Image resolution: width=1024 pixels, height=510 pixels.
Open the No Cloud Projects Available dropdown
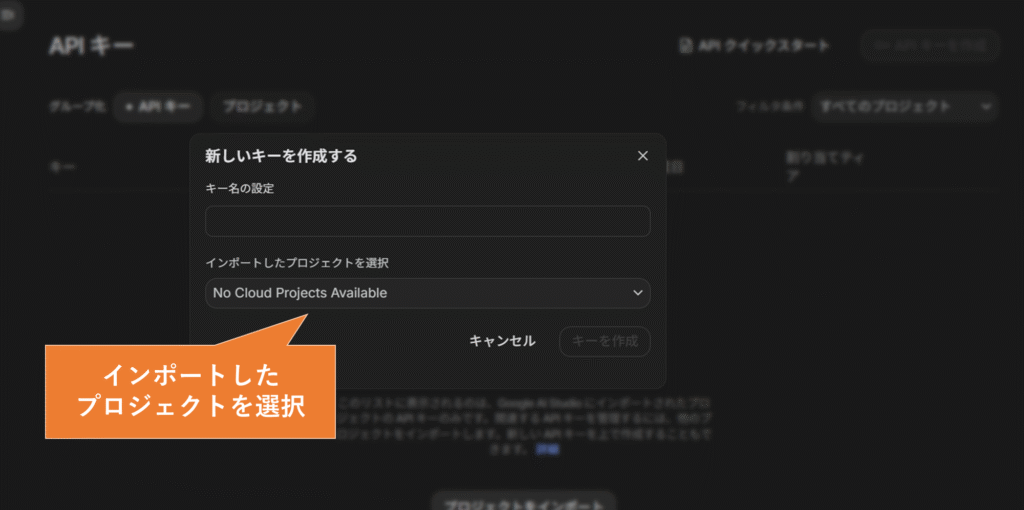(x=428, y=293)
